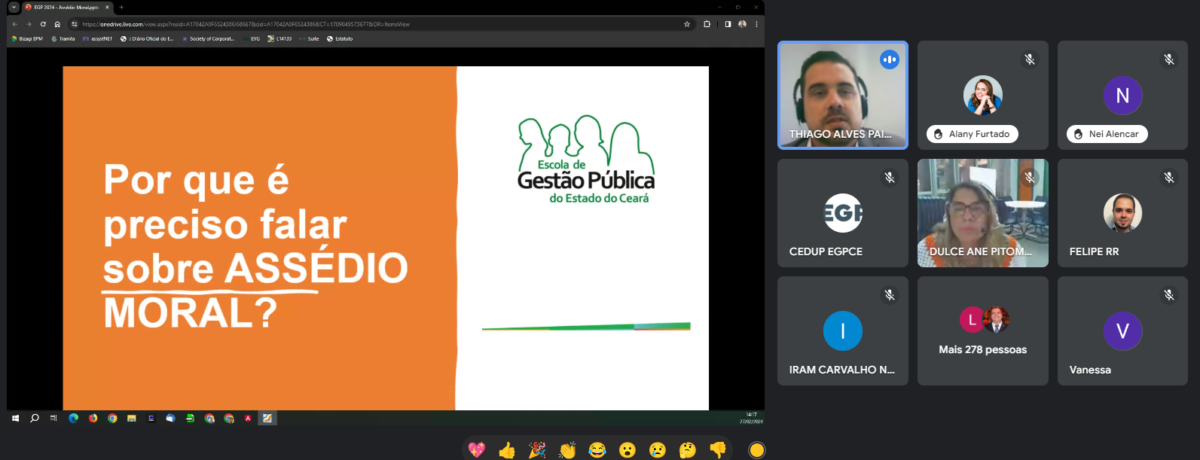This screenshot has height=460, width=1200.
Task: Send the crying face reaction
Action: click(657, 450)
